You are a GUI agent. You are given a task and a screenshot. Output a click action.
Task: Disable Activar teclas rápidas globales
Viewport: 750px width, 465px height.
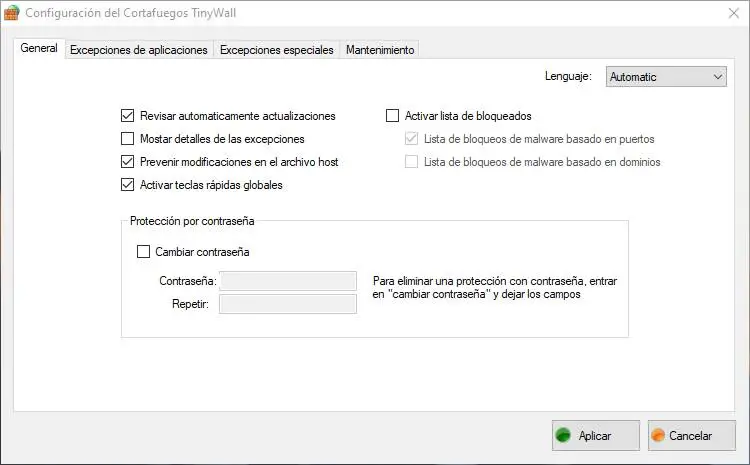pyautogui.click(x=127, y=184)
